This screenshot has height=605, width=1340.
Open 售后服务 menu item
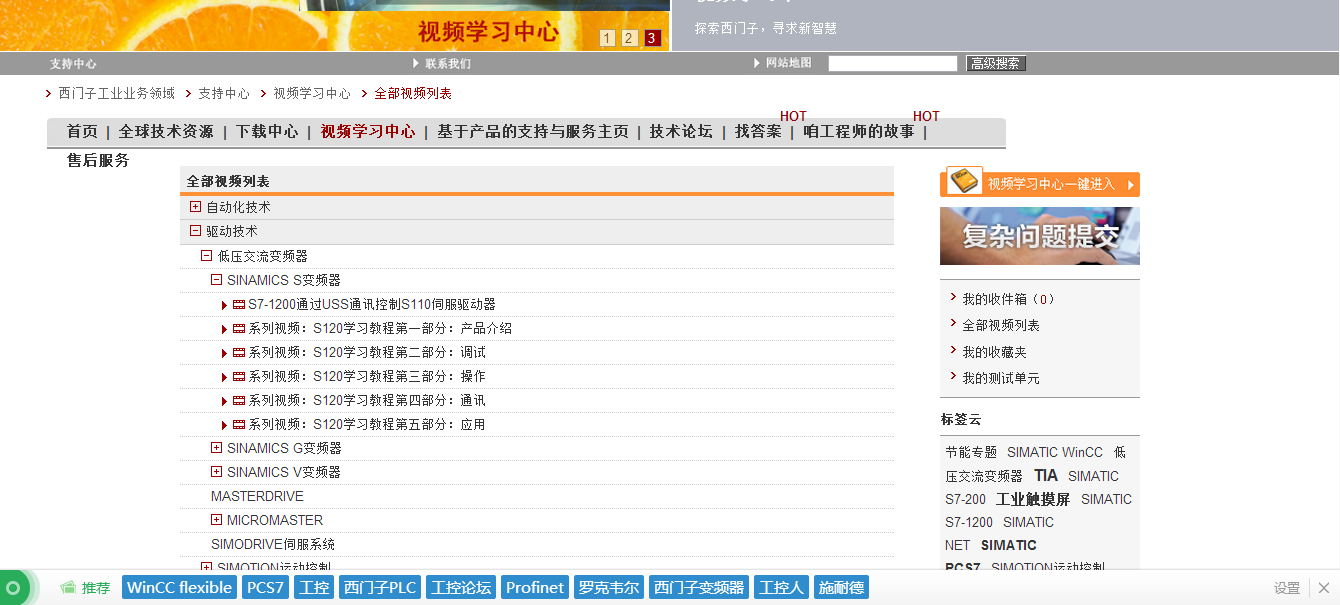tap(98, 160)
